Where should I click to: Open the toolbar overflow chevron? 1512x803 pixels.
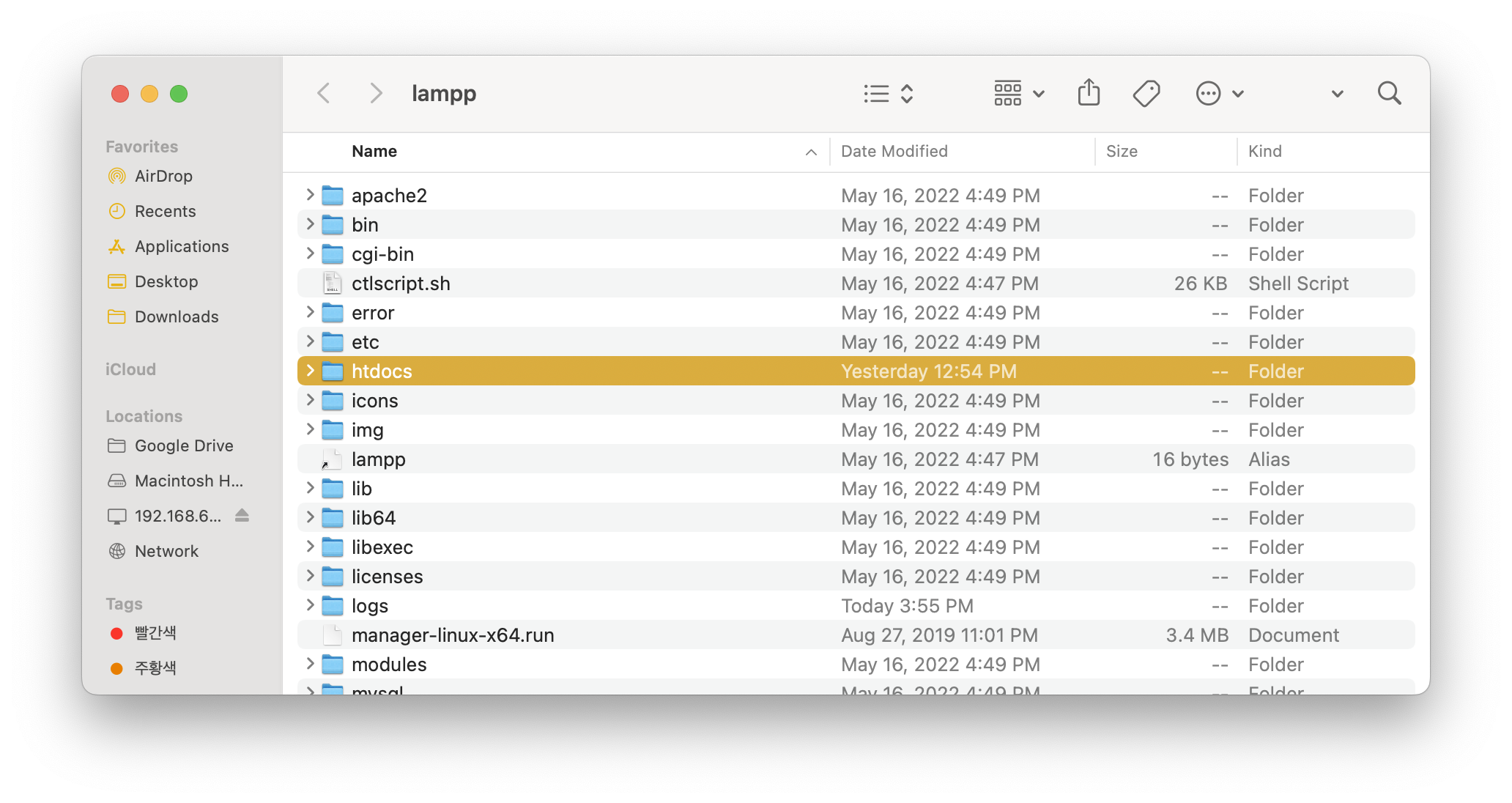[x=1337, y=94]
